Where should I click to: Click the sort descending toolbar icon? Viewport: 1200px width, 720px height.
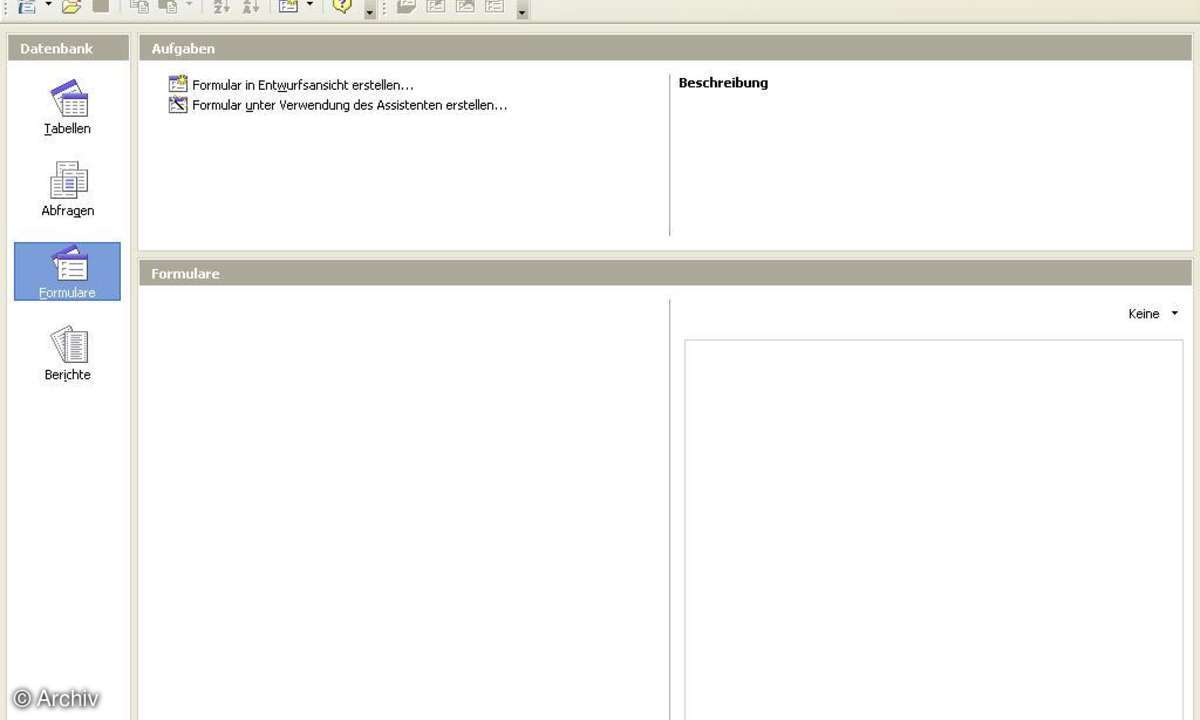(x=250, y=6)
